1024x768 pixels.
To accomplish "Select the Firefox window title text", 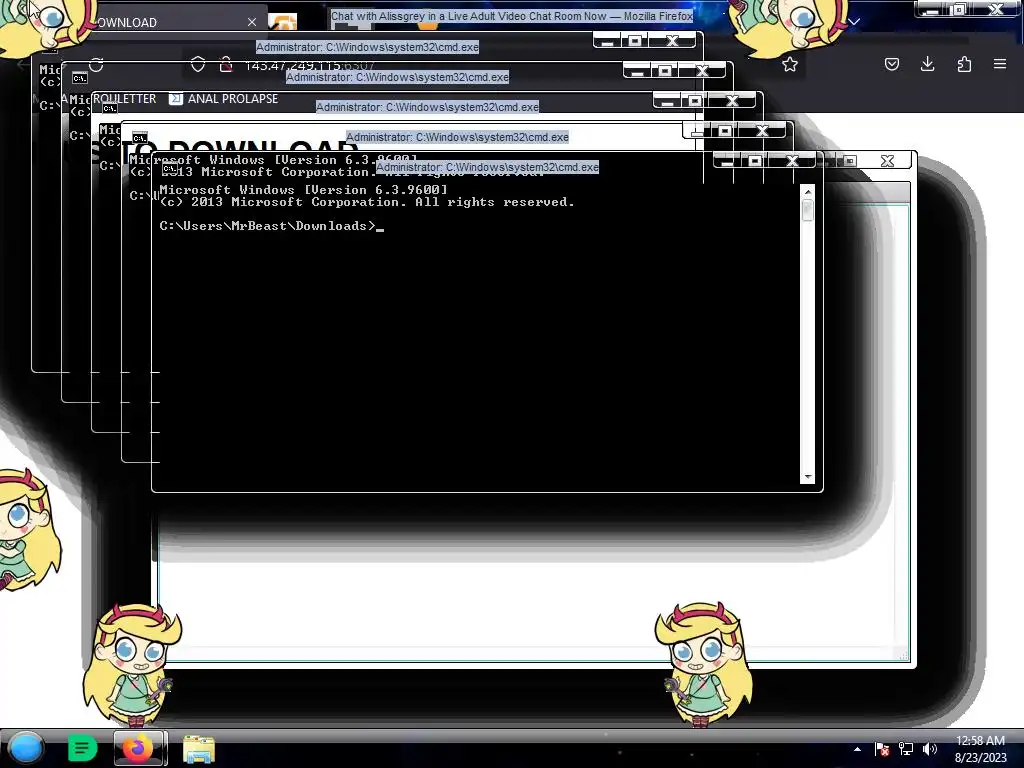I will point(511,16).
